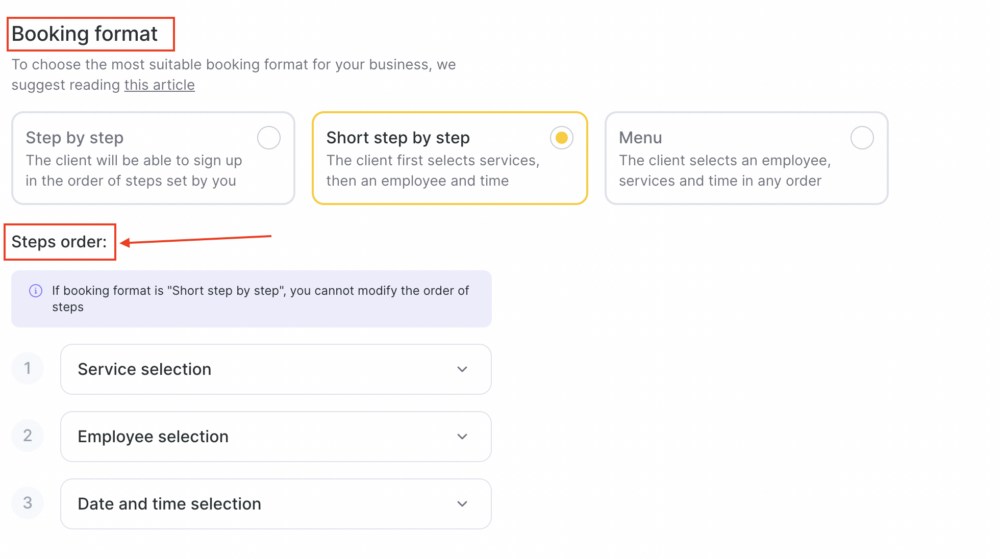Click the Booking format heading
1000x559 pixels.
coord(85,34)
